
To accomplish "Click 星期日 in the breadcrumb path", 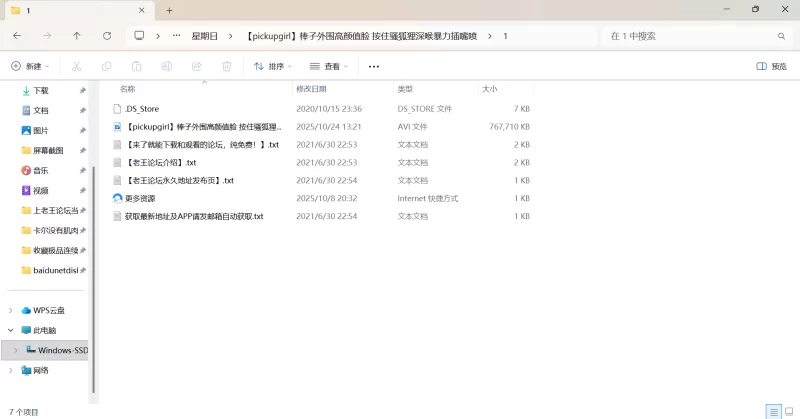I will click(204, 36).
